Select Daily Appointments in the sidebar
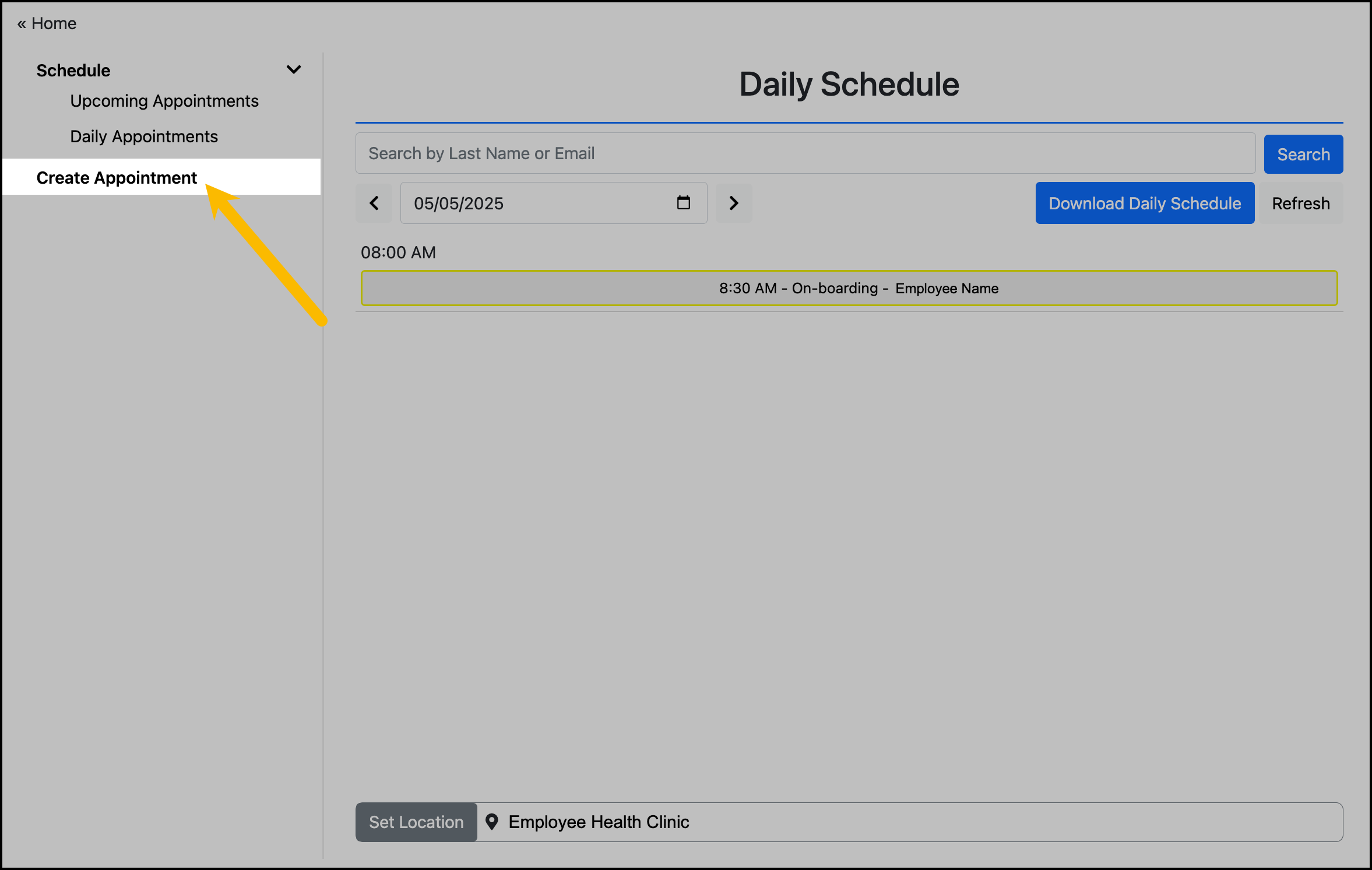Screen dimensions: 1372x870 pyautogui.click(x=144, y=136)
